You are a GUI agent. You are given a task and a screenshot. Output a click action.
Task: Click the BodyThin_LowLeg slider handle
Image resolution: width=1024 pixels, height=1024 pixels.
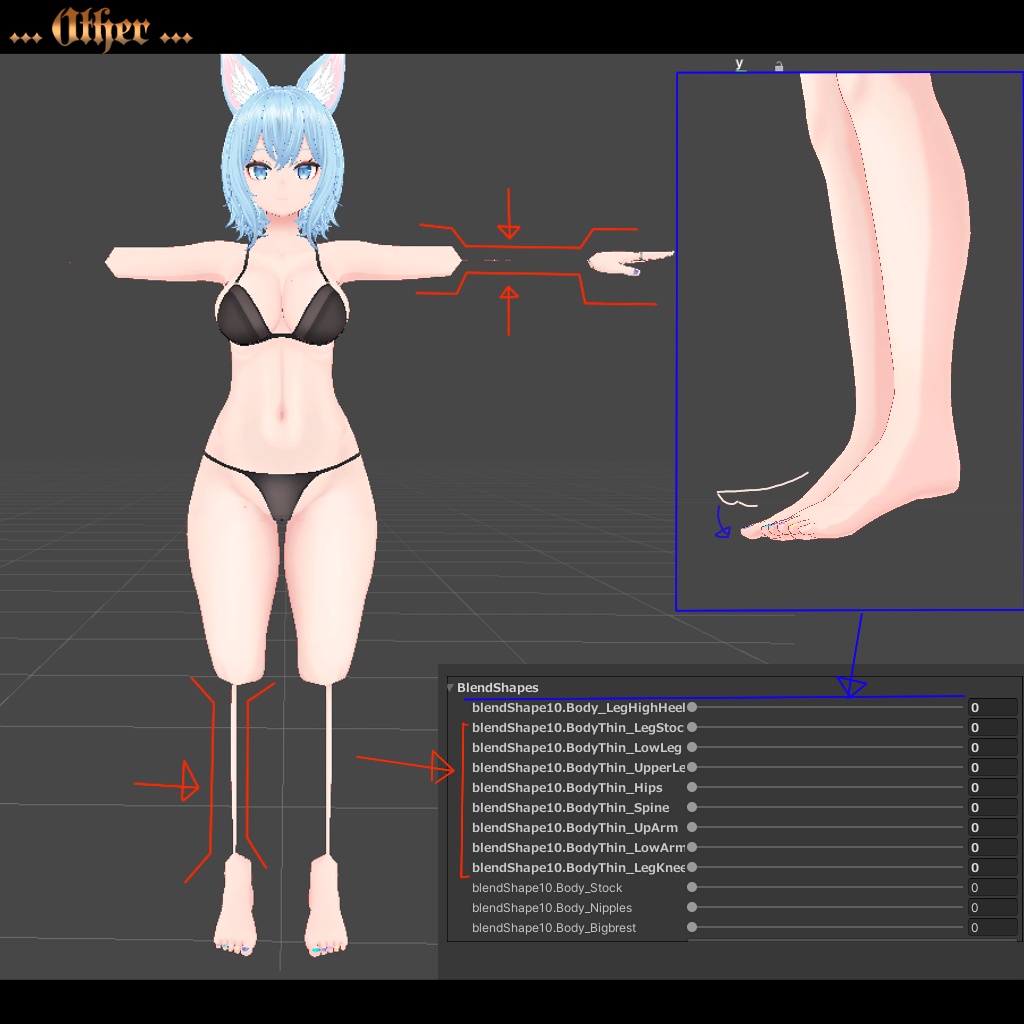pyautogui.click(x=692, y=747)
